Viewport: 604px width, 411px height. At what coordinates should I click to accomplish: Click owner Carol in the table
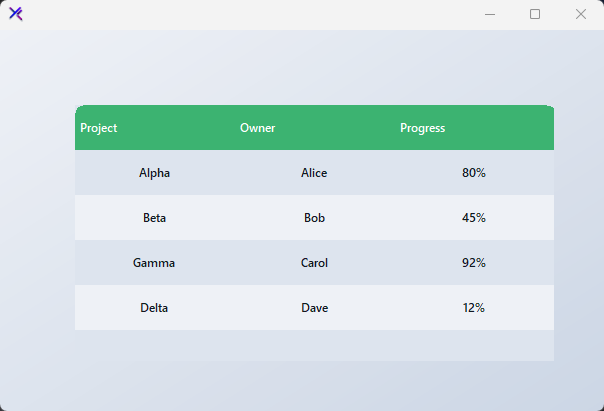coord(314,263)
